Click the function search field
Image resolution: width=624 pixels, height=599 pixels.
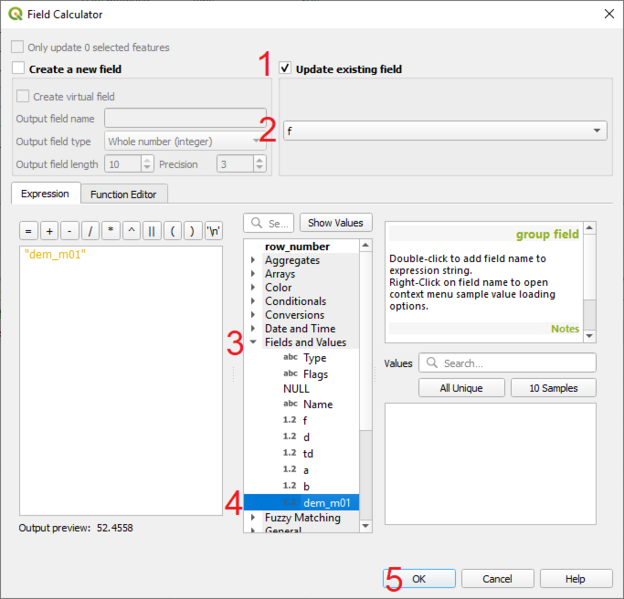(269, 223)
